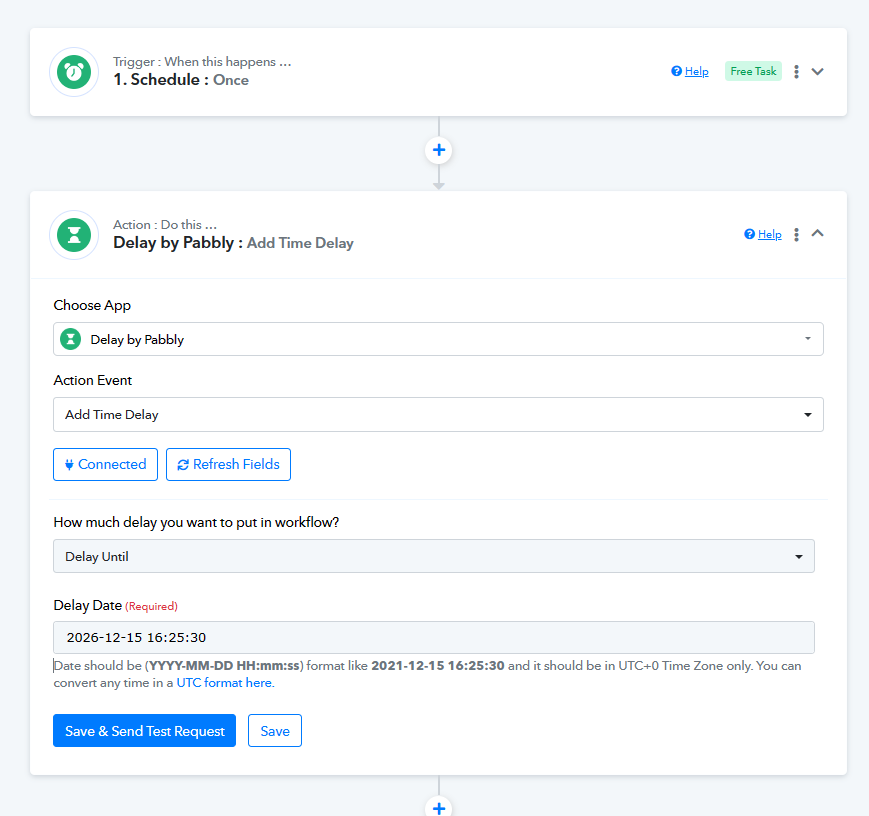Viewport: 869px width, 816px height.
Task: Open the Help link in the Schedule trigger
Action: tap(696, 71)
